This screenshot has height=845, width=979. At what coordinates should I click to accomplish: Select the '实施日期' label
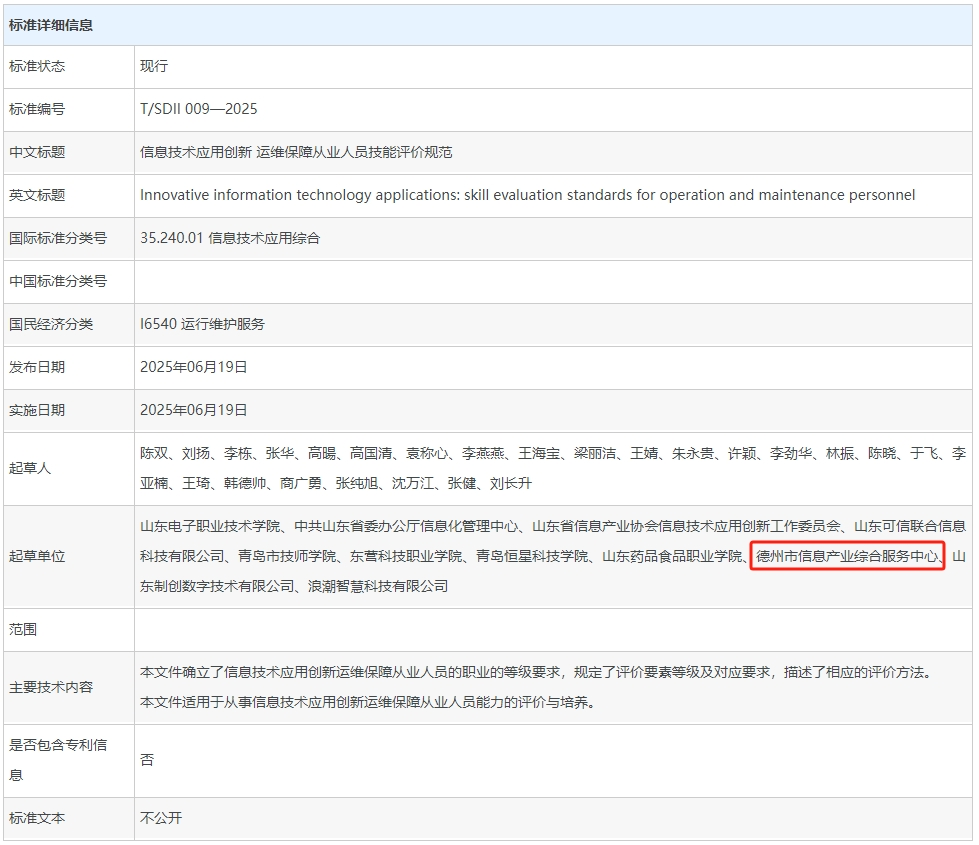pyautogui.click(x=37, y=410)
